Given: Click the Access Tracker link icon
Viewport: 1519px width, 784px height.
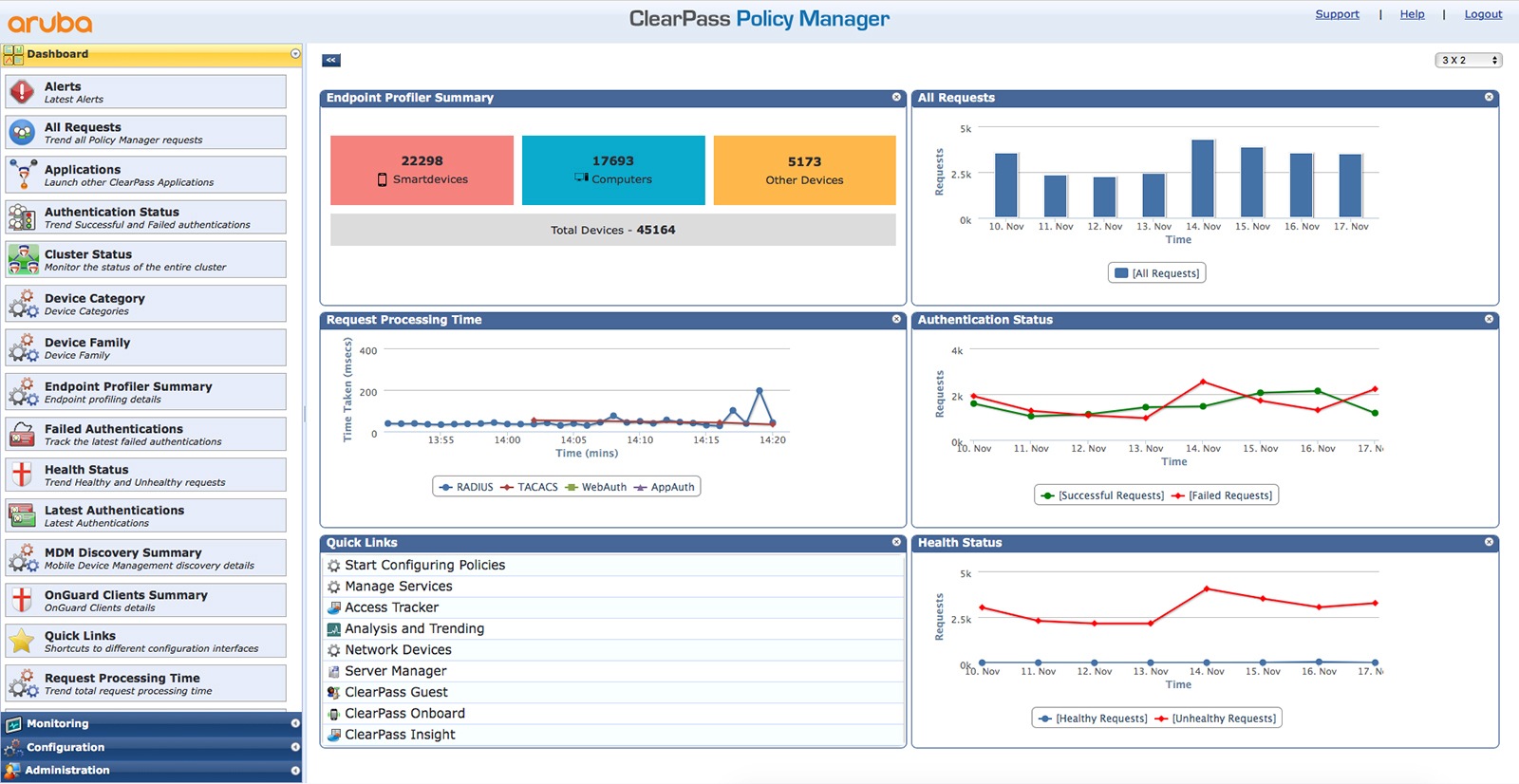Looking at the screenshot, I should (x=334, y=607).
